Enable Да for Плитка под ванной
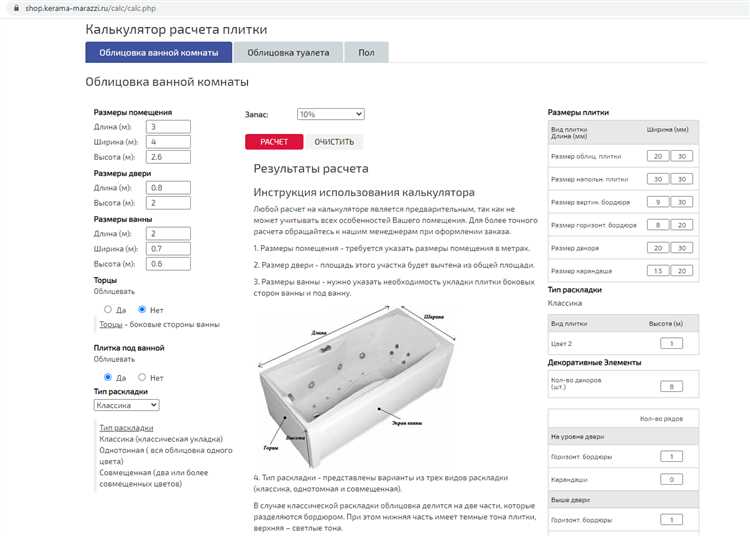 [108, 378]
